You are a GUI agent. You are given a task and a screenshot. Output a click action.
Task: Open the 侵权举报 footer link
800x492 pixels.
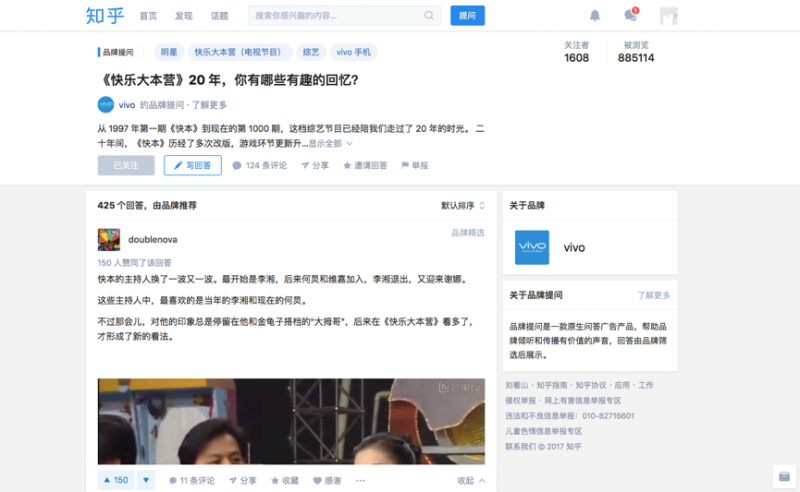pos(520,401)
